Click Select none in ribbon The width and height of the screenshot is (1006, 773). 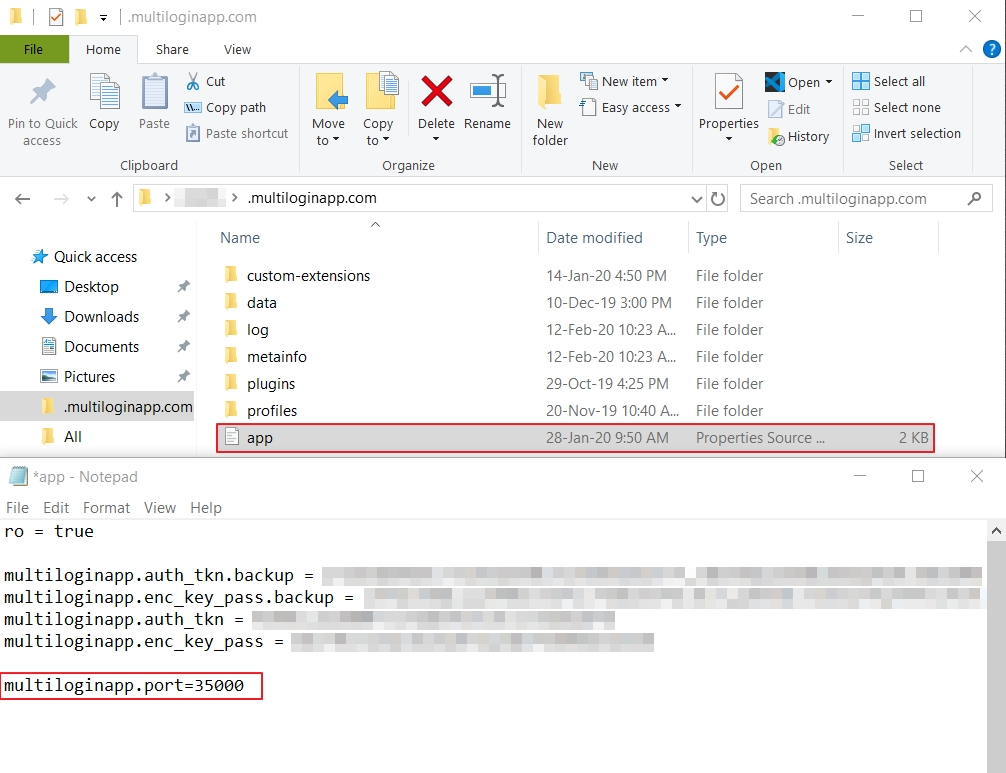click(x=896, y=107)
